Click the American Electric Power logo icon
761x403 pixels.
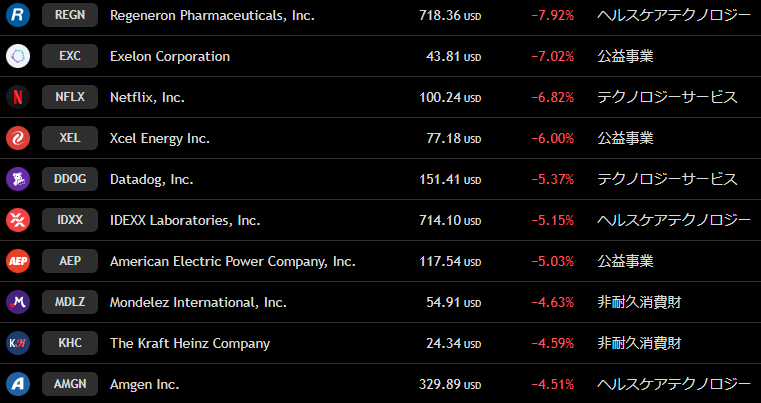[18, 261]
